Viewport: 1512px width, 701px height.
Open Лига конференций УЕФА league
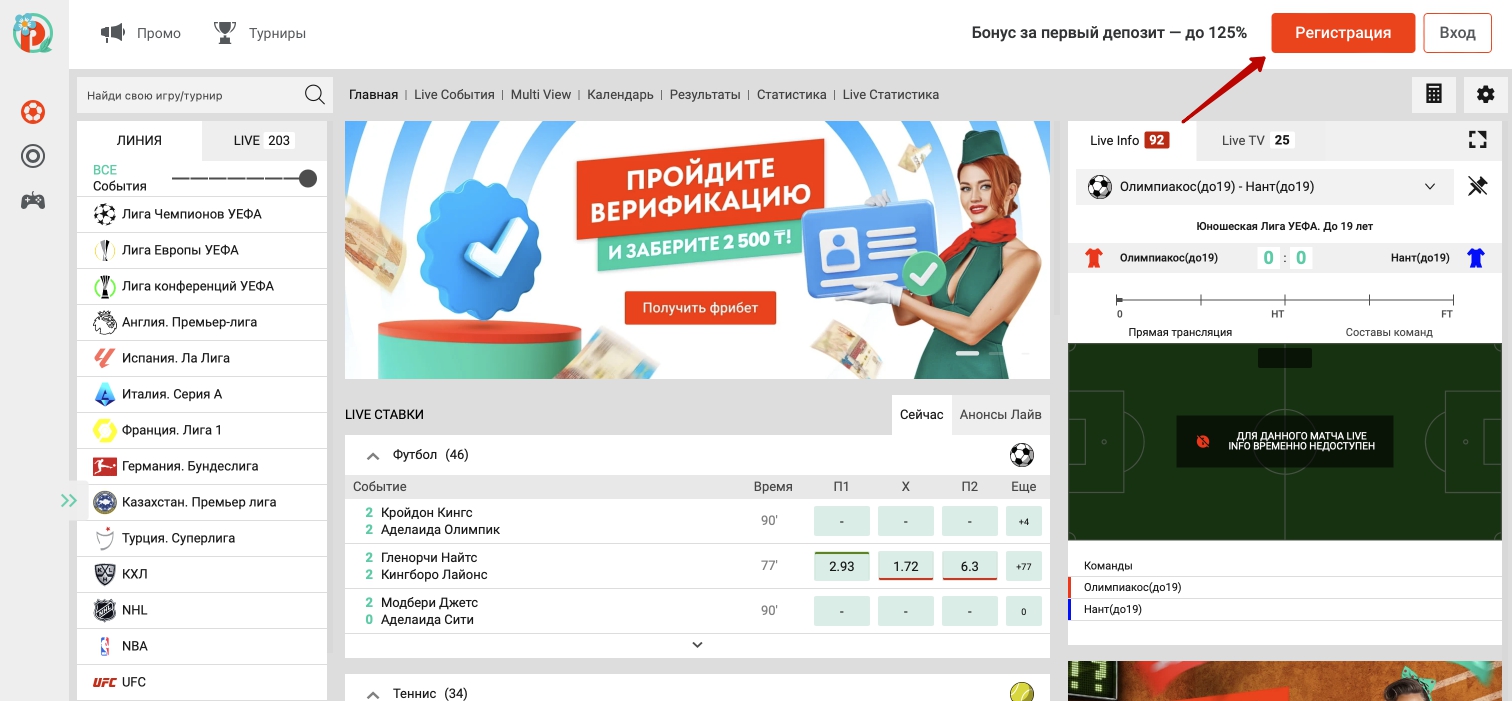point(202,286)
